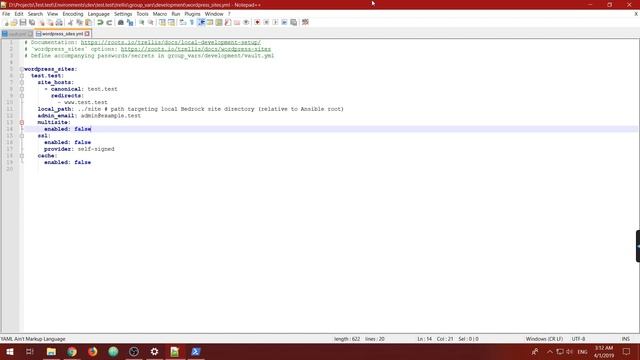The width and height of the screenshot is (640, 360).
Task: Open PowerShell from the taskbar
Action: click(x=196, y=351)
